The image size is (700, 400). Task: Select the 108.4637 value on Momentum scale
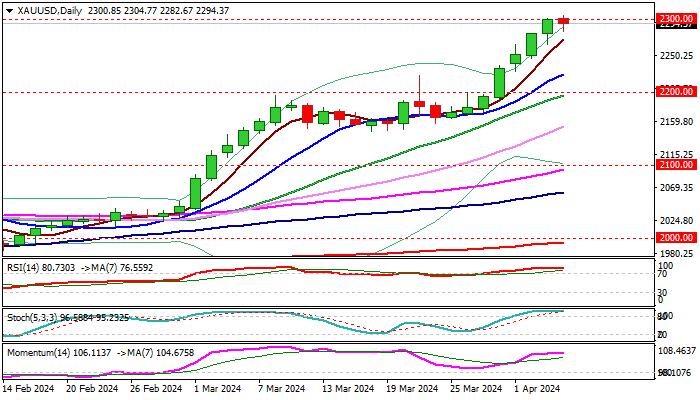click(676, 352)
